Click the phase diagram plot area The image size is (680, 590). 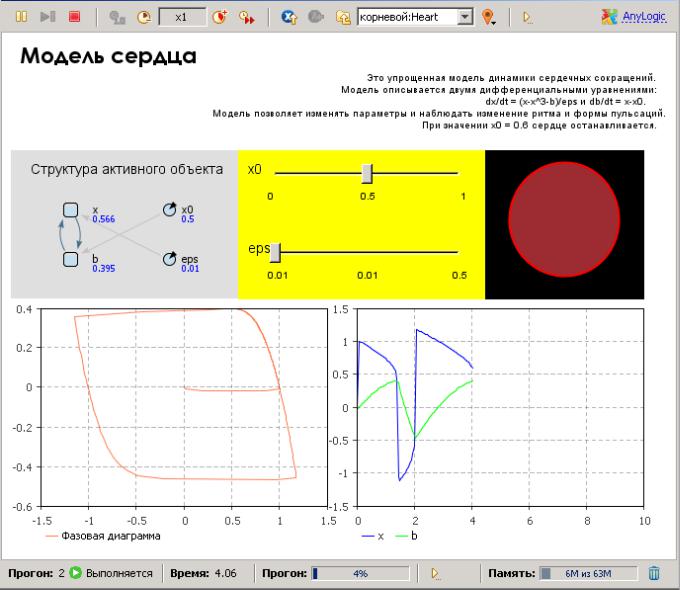tap(184, 407)
